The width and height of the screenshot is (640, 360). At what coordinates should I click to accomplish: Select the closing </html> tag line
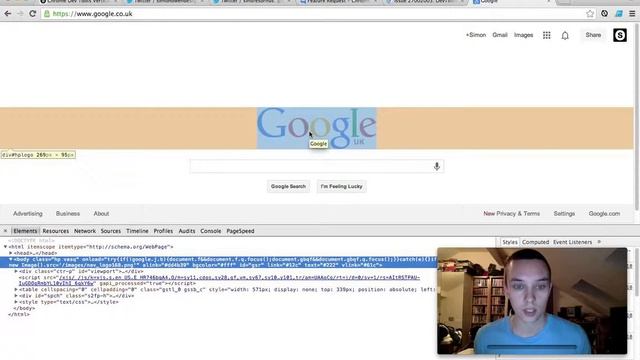[19, 314]
